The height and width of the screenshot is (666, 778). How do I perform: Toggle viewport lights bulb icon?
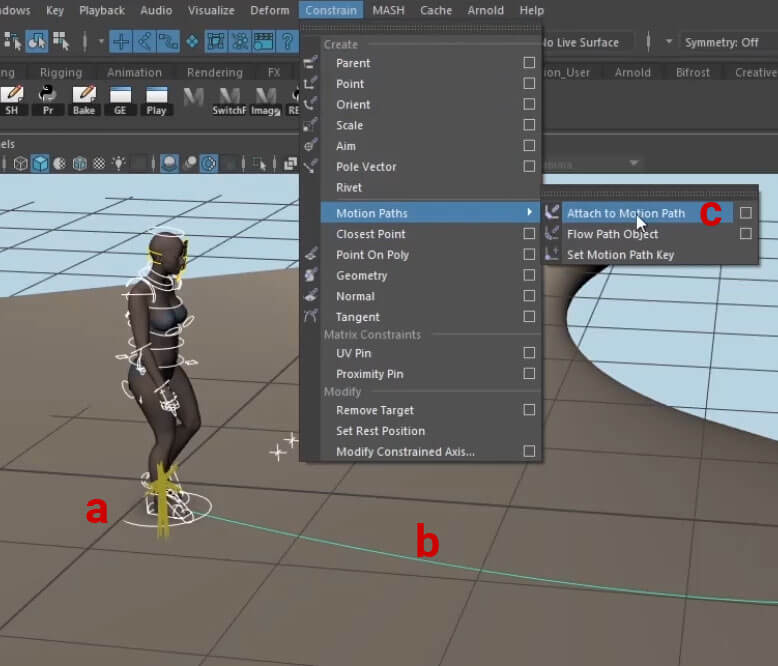coord(119,163)
